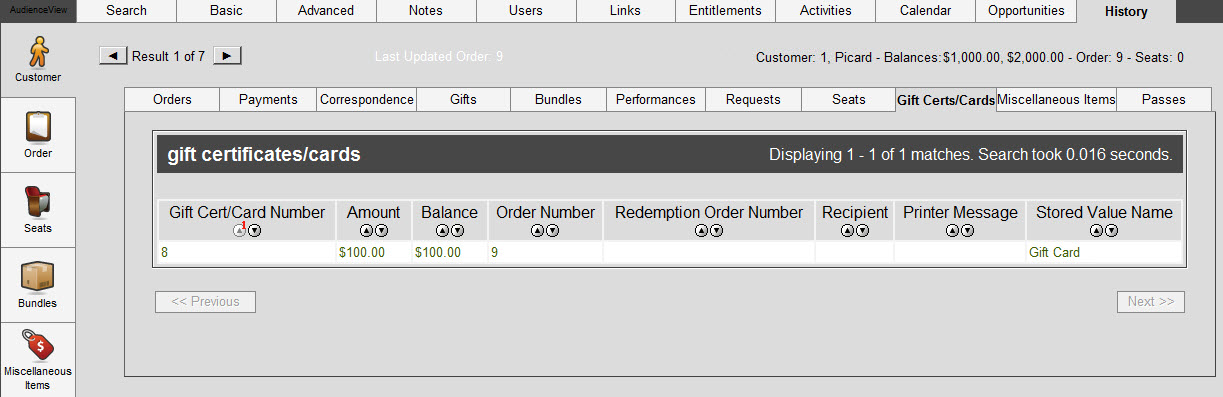Click the Next >> button
The height and width of the screenshot is (397, 1223).
click(1151, 301)
